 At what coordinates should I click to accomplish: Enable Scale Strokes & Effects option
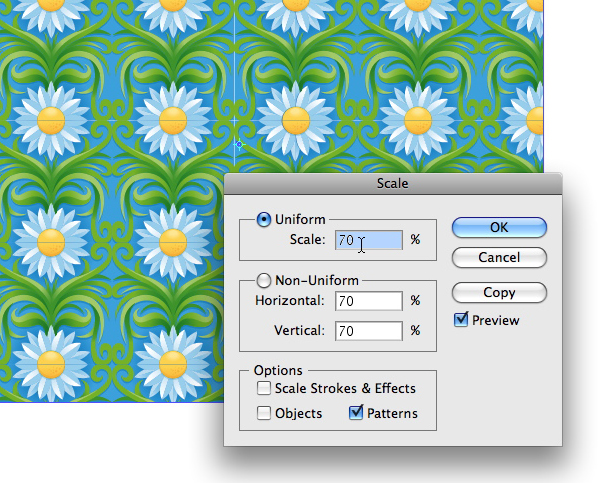tap(264, 388)
